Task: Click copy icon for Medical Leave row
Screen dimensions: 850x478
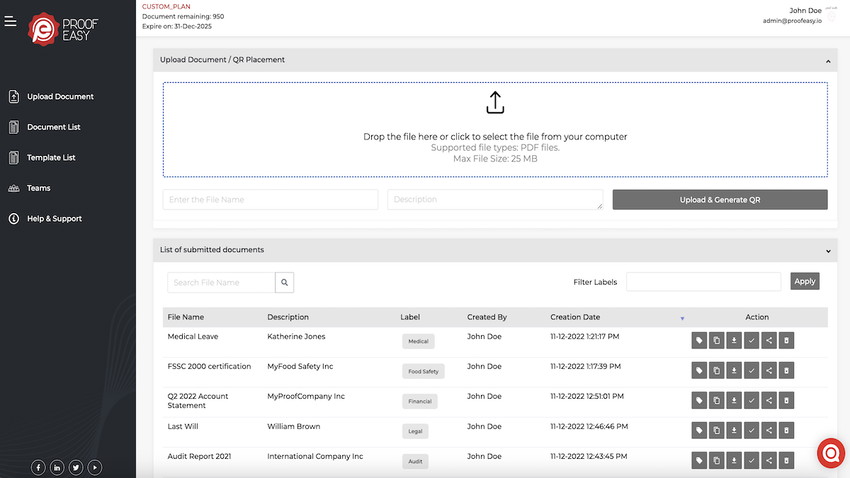Action: 717,340
